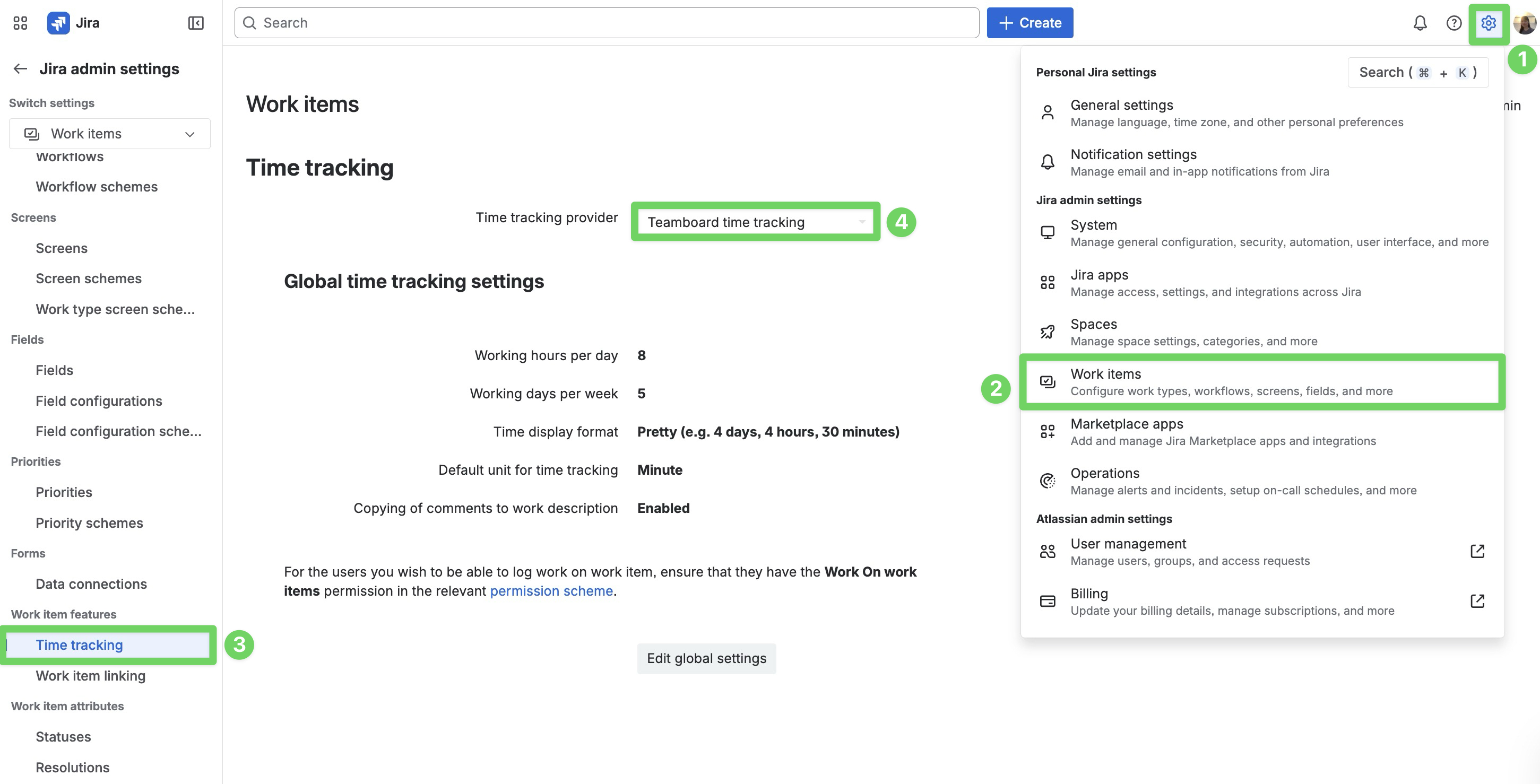Open Billing external link icon
1540x784 pixels.
tap(1477, 600)
